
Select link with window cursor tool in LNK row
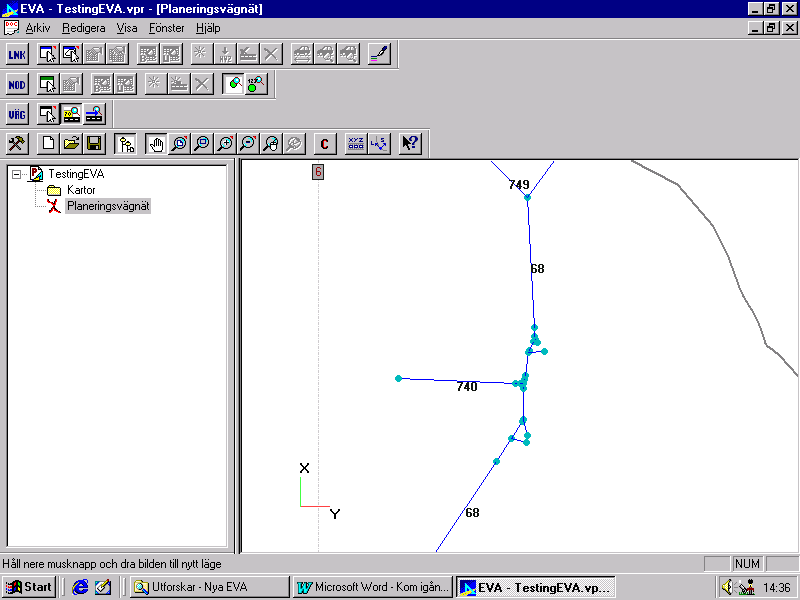[48, 54]
